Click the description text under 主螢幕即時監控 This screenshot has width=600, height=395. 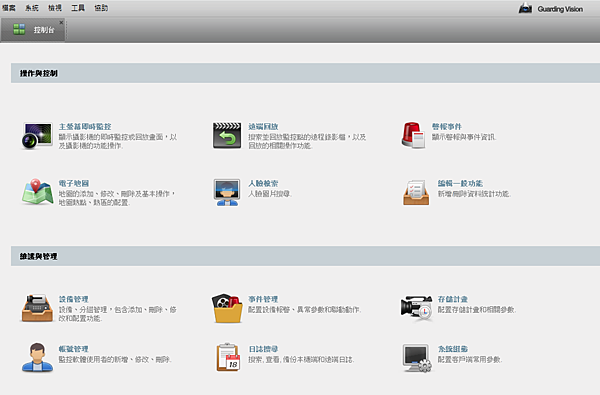[x=118, y=141]
